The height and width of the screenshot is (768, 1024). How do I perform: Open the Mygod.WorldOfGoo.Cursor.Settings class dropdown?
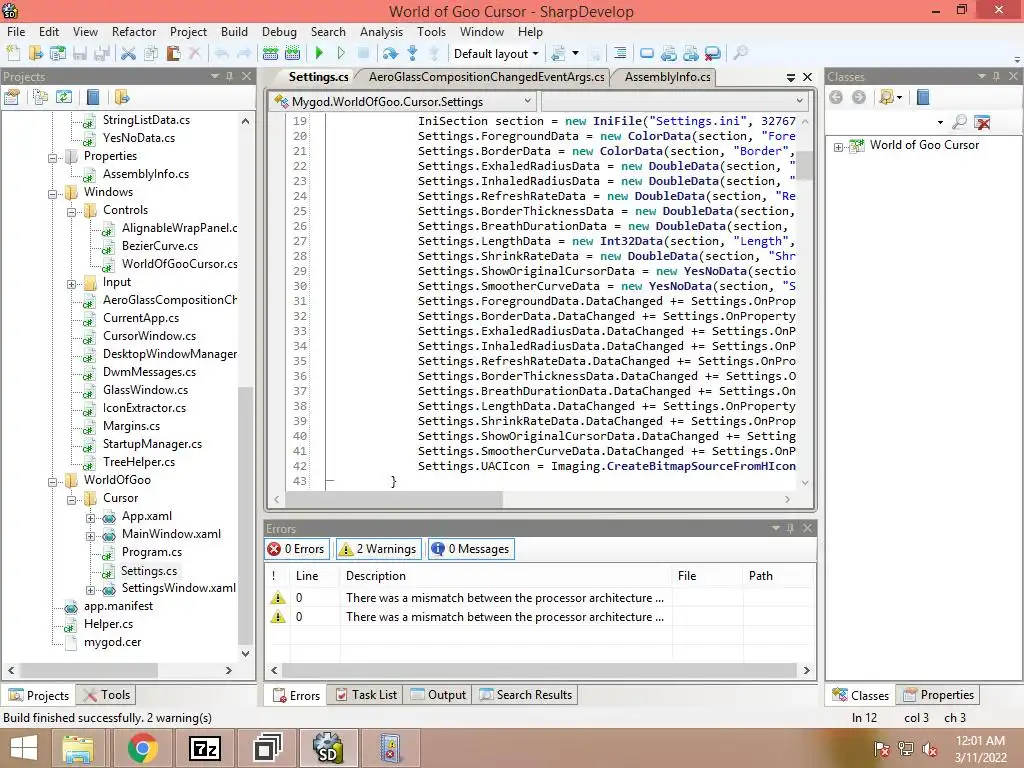click(404, 101)
